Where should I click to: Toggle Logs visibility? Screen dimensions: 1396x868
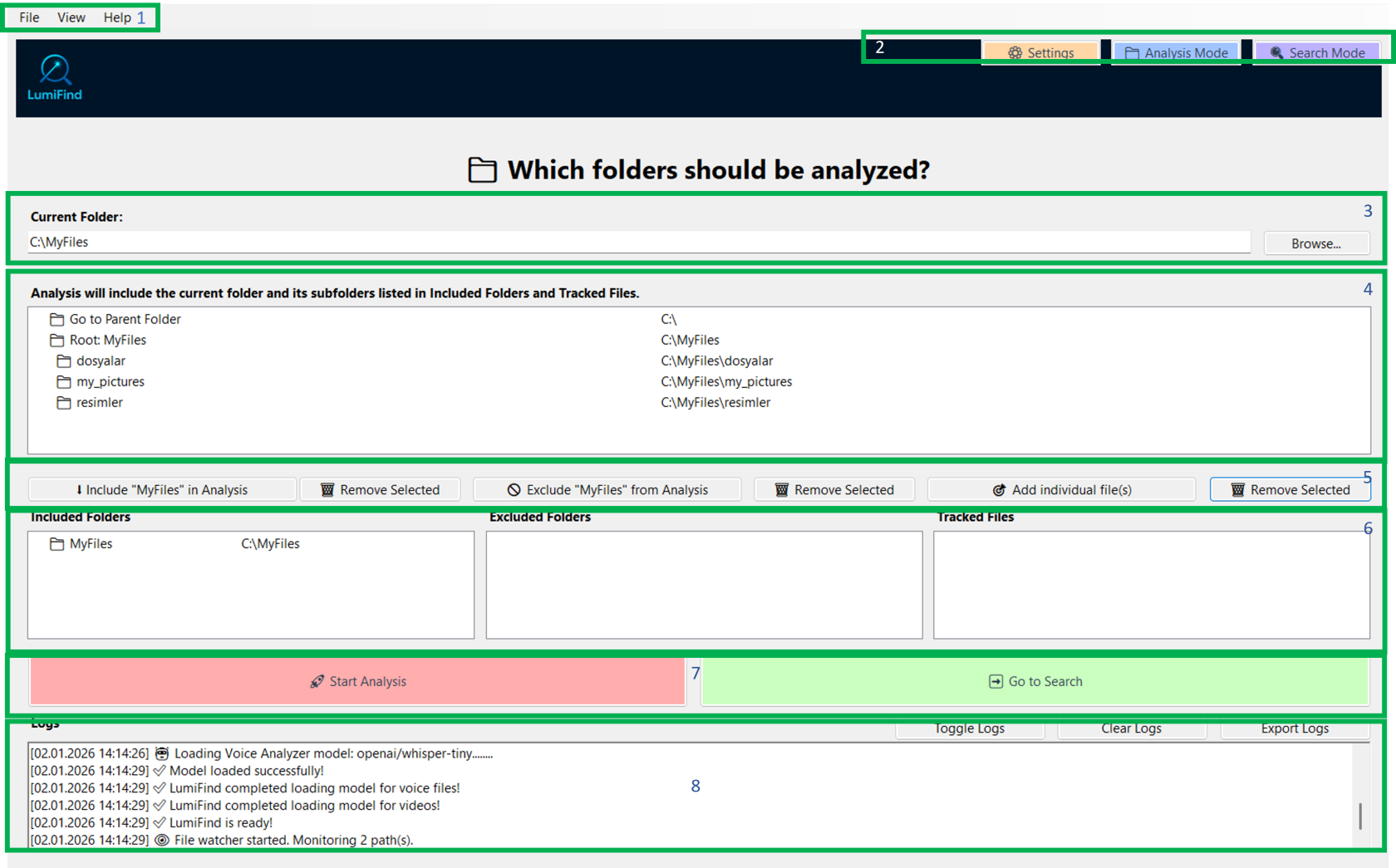[970, 728]
